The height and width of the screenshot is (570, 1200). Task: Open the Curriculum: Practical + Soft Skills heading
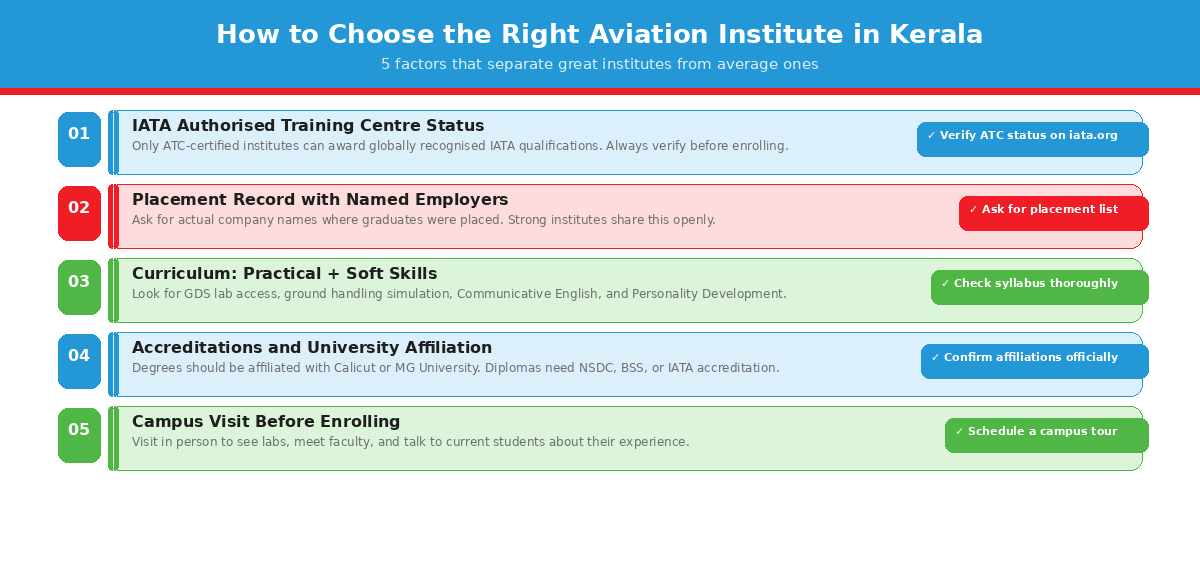click(284, 274)
